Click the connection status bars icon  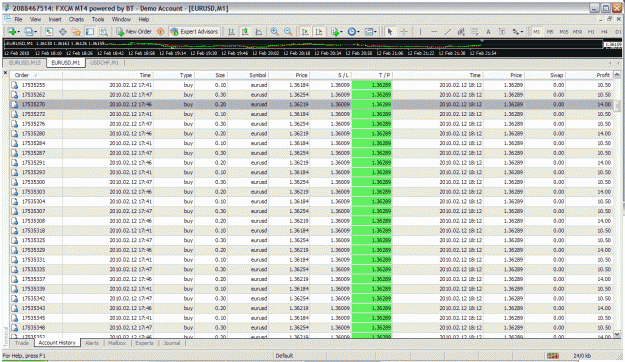click(x=552, y=356)
